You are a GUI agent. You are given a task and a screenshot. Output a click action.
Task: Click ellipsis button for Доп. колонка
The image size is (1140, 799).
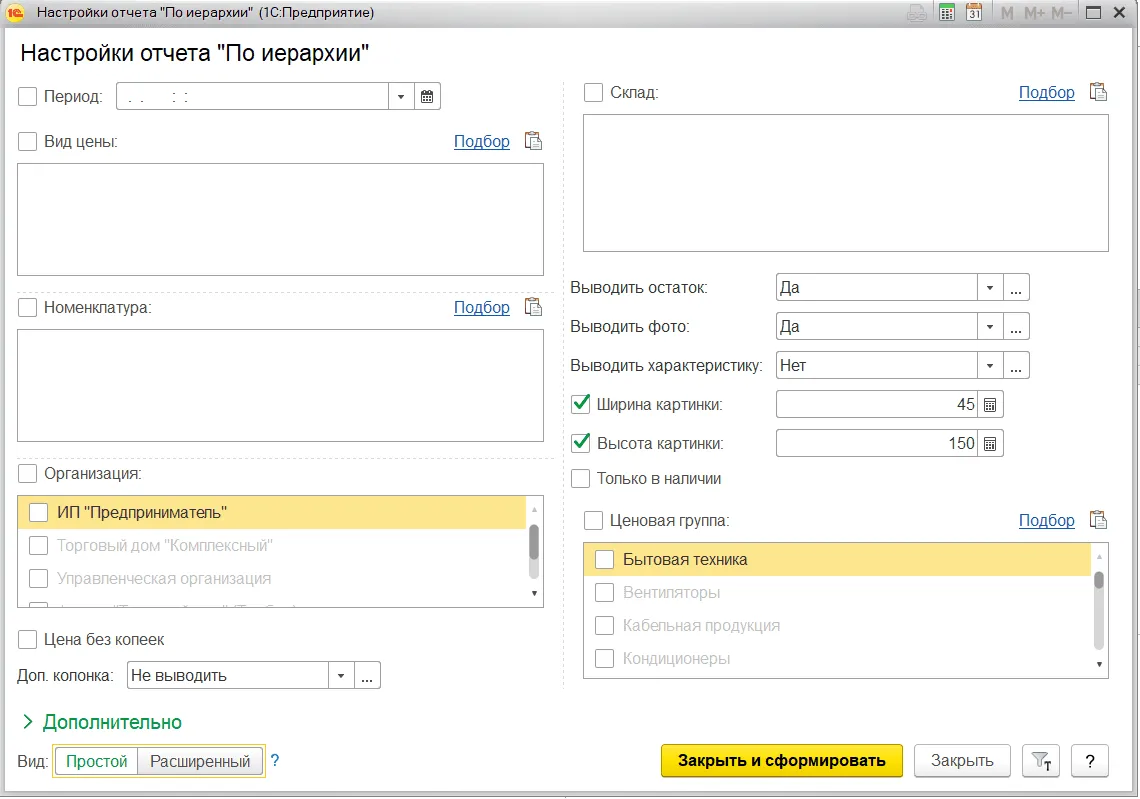[x=367, y=675]
